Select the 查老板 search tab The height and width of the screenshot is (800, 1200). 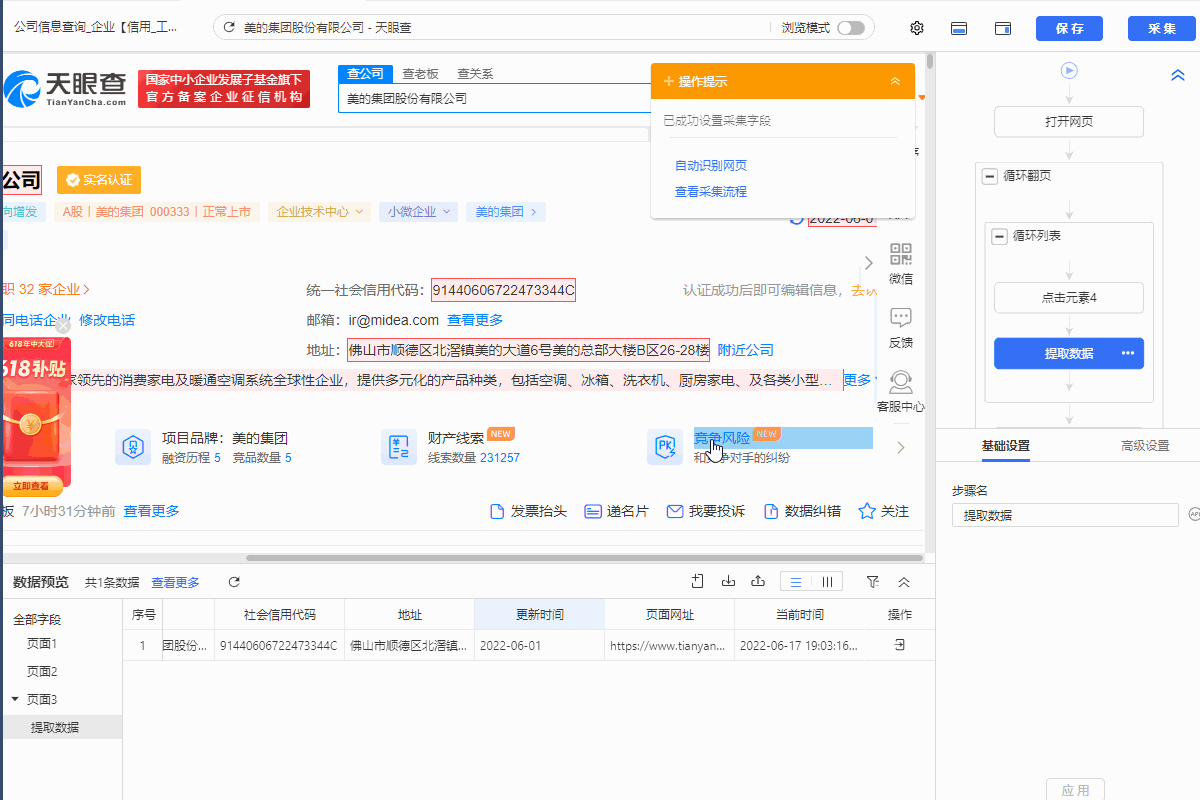click(420, 74)
